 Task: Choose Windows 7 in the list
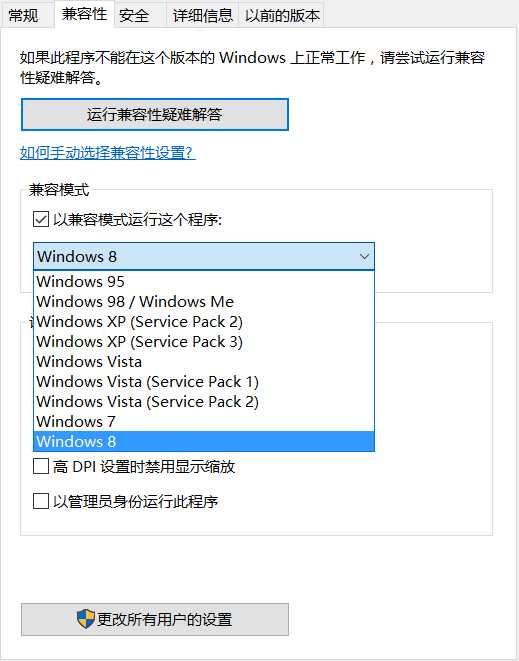(204, 422)
